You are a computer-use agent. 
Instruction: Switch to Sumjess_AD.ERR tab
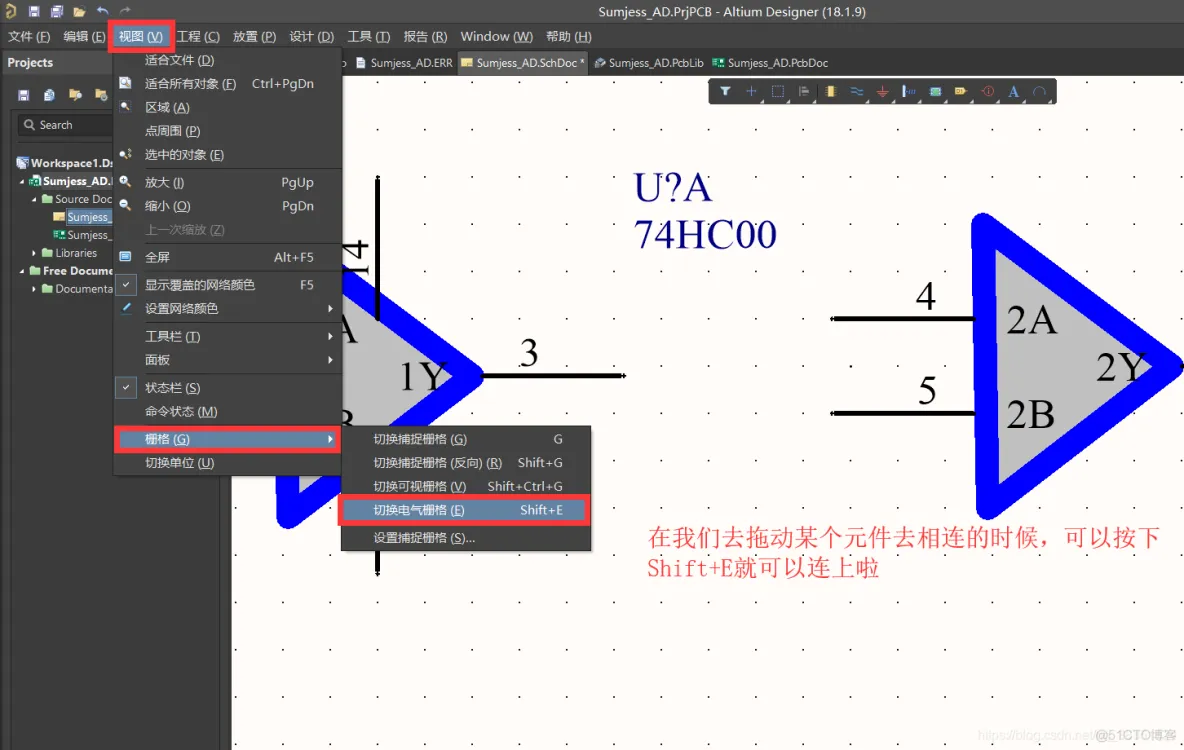[404, 63]
